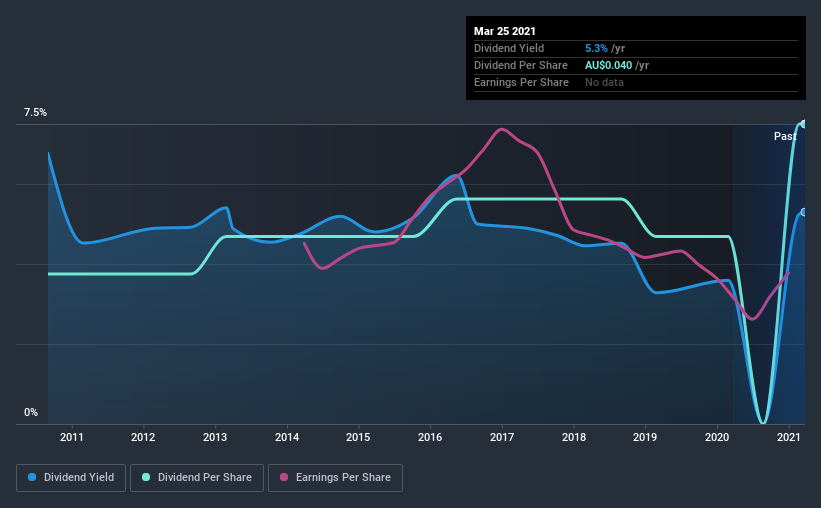Select the 2014 x-axis label
This screenshot has width=821, height=508.
tap(287, 437)
